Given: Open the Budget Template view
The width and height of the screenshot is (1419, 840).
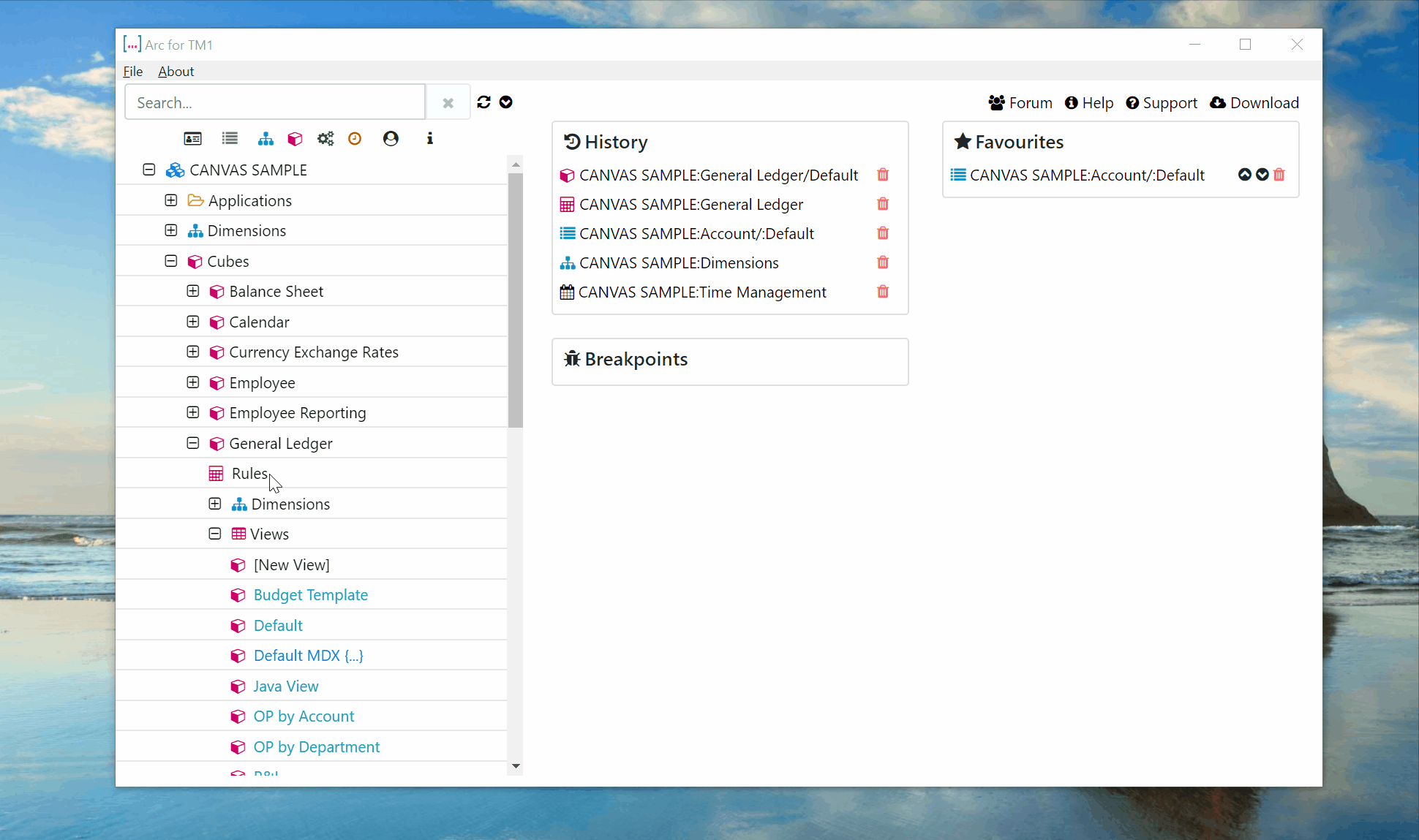Looking at the screenshot, I should 311,595.
